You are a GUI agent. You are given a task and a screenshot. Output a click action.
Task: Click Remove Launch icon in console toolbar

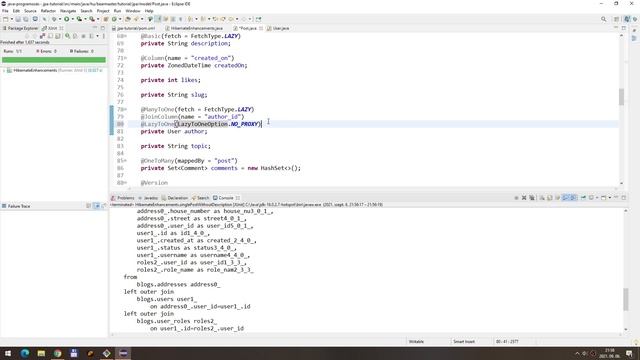point(524,198)
